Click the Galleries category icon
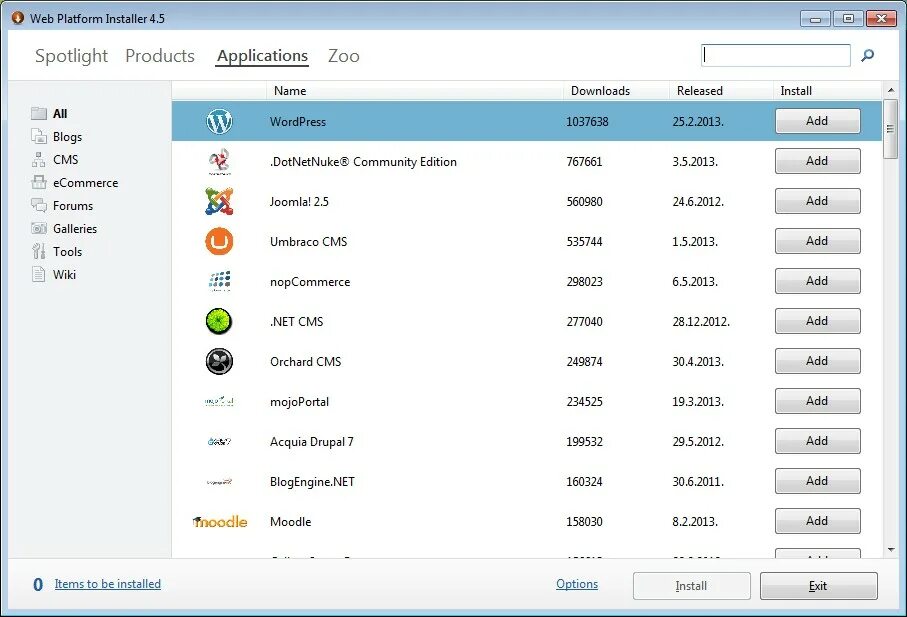 39,228
